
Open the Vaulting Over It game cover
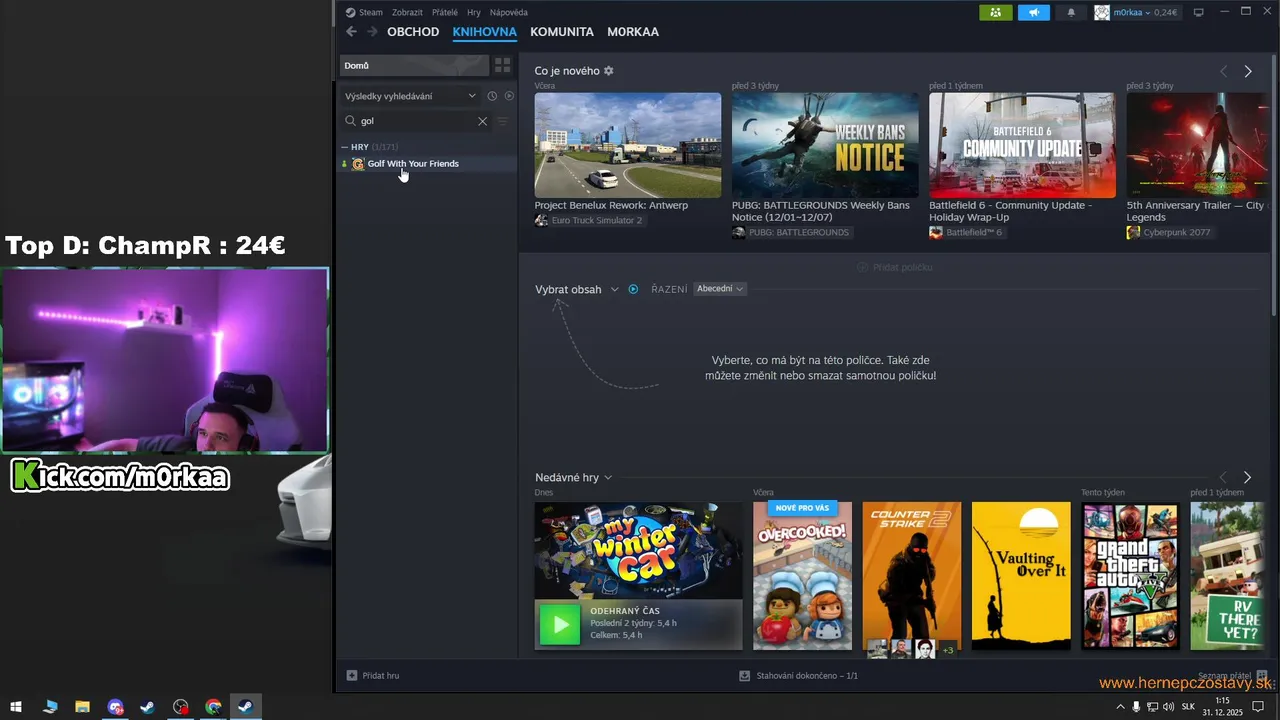(1021, 576)
